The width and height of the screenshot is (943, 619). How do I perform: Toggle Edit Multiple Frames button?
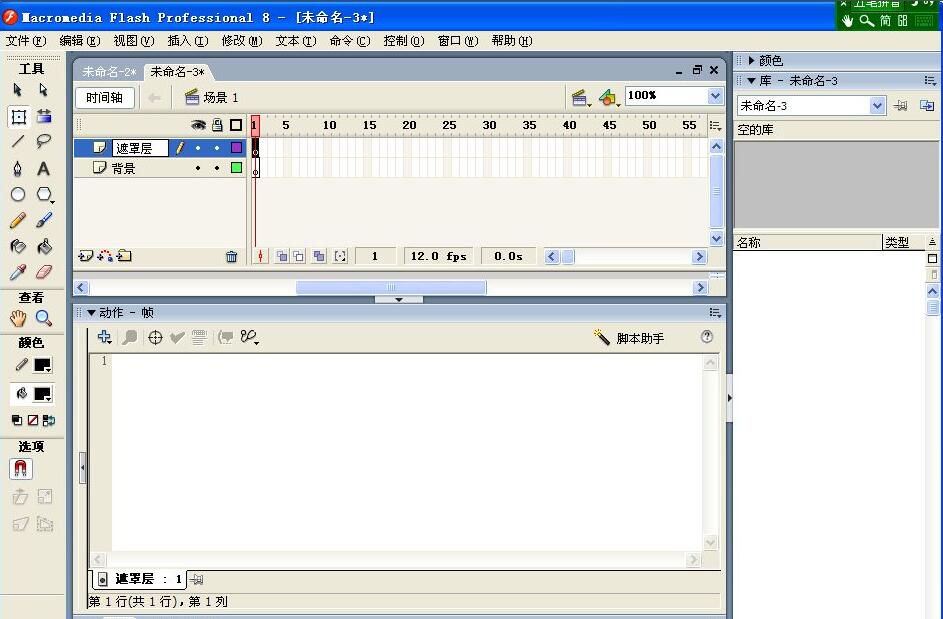(319, 257)
